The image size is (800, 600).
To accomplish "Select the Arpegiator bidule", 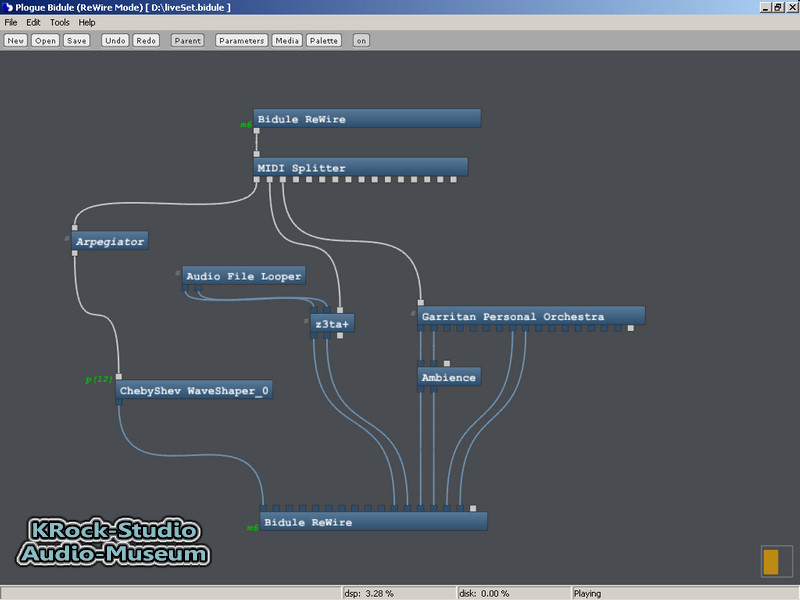I will [x=110, y=241].
